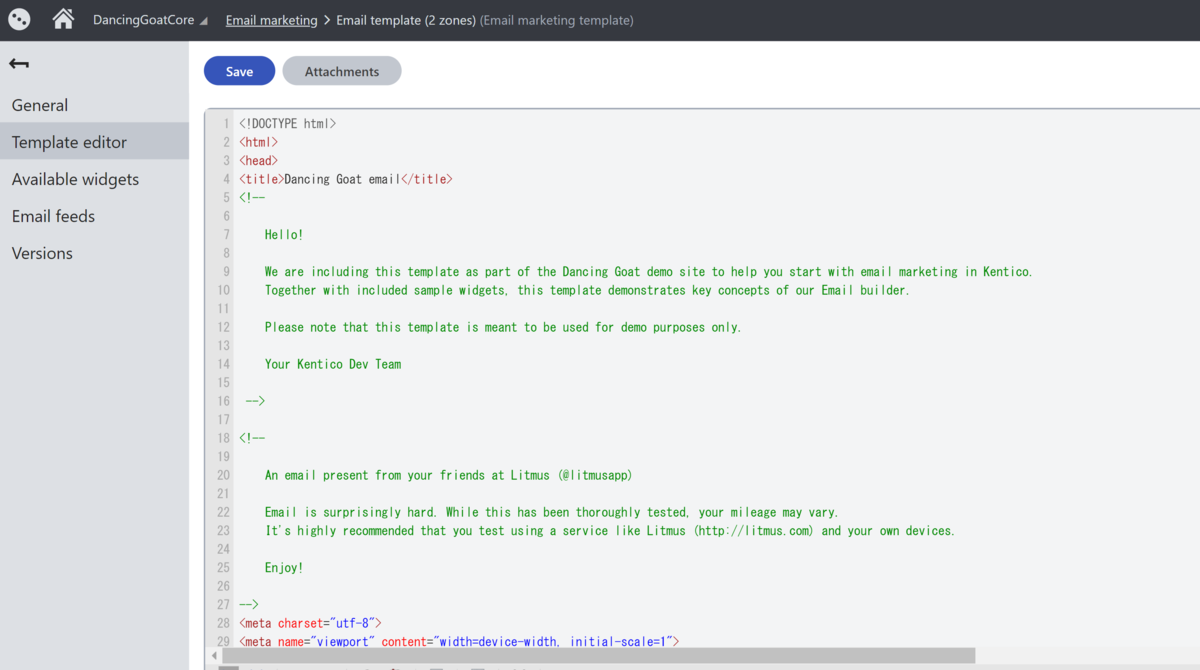Go to the Versions tab
The width and height of the screenshot is (1200, 670).
click(94, 253)
